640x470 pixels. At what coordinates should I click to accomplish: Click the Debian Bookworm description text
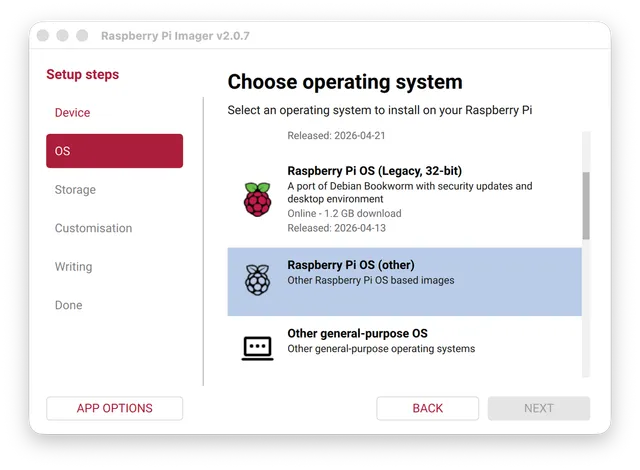point(410,193)
